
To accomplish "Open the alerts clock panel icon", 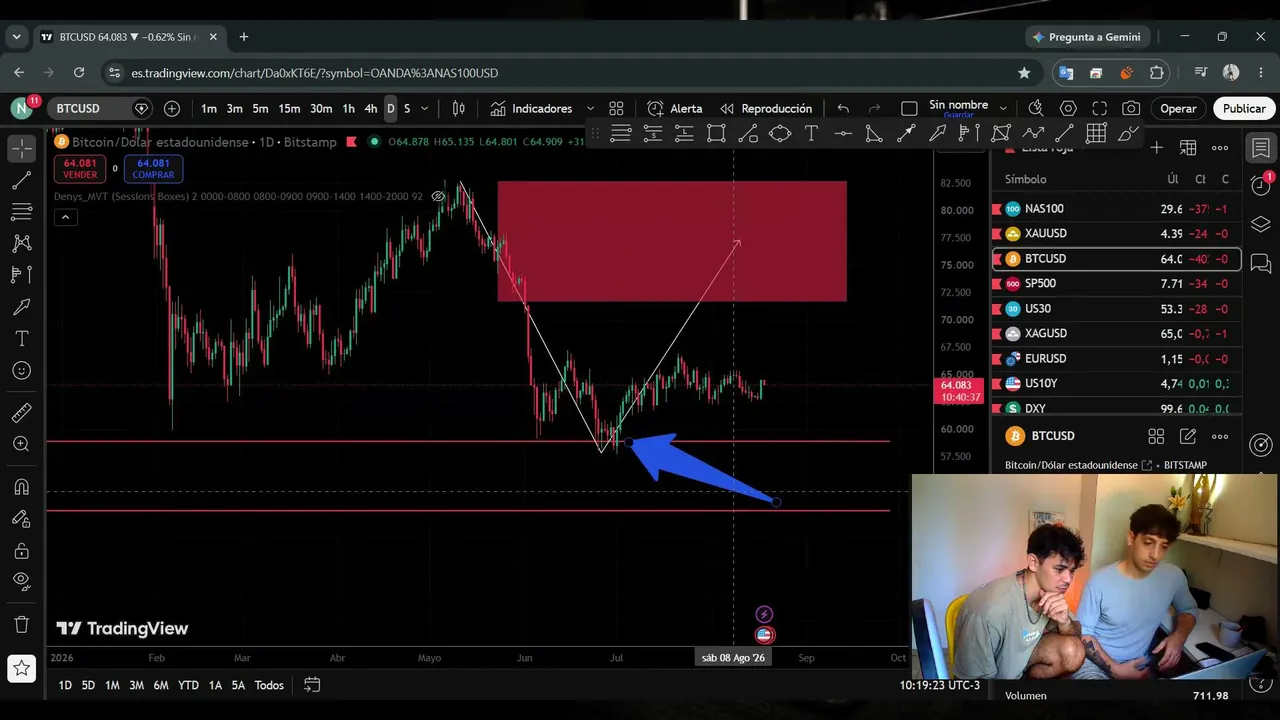I will [x=1261, y=185].
